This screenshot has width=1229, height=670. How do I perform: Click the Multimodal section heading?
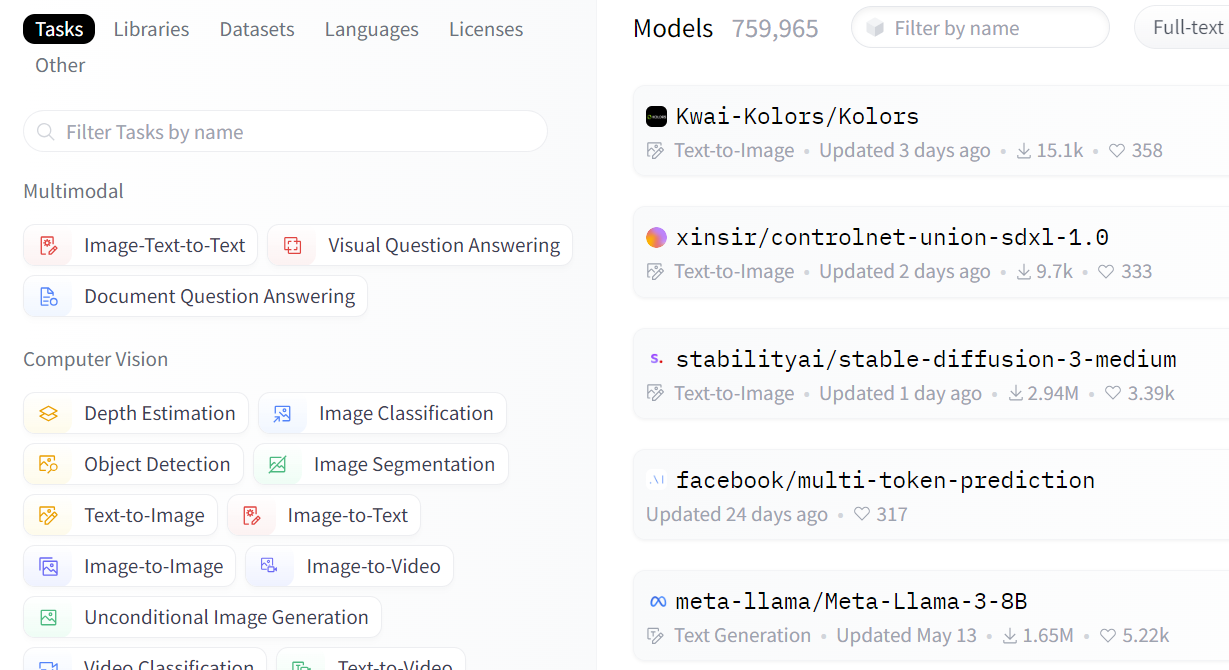click(x=74, y=191)
